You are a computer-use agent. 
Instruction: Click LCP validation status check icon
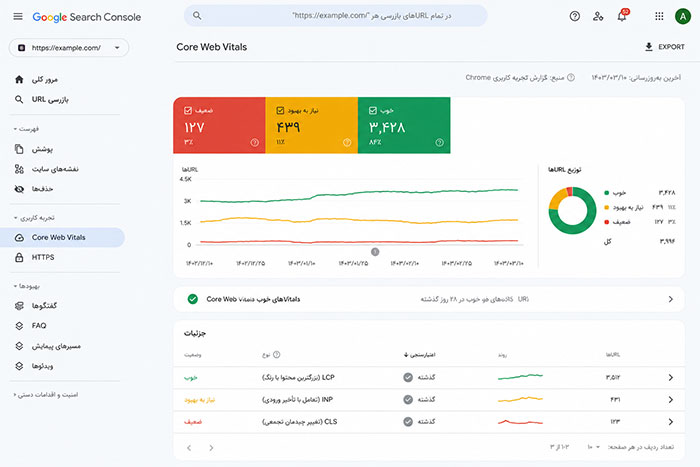click(x=408, y=377)
